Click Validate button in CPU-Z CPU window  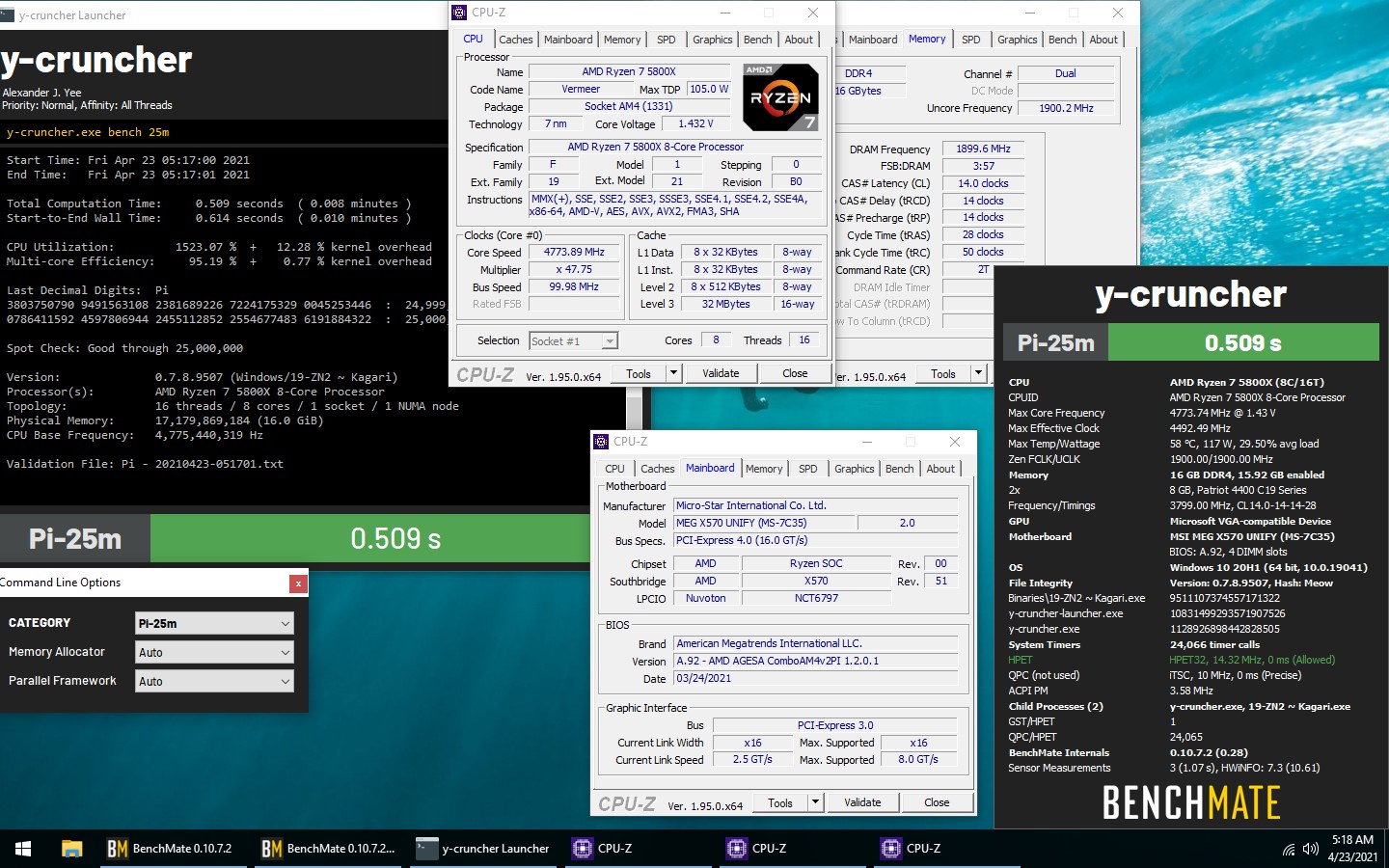click(x=721, y=373)
